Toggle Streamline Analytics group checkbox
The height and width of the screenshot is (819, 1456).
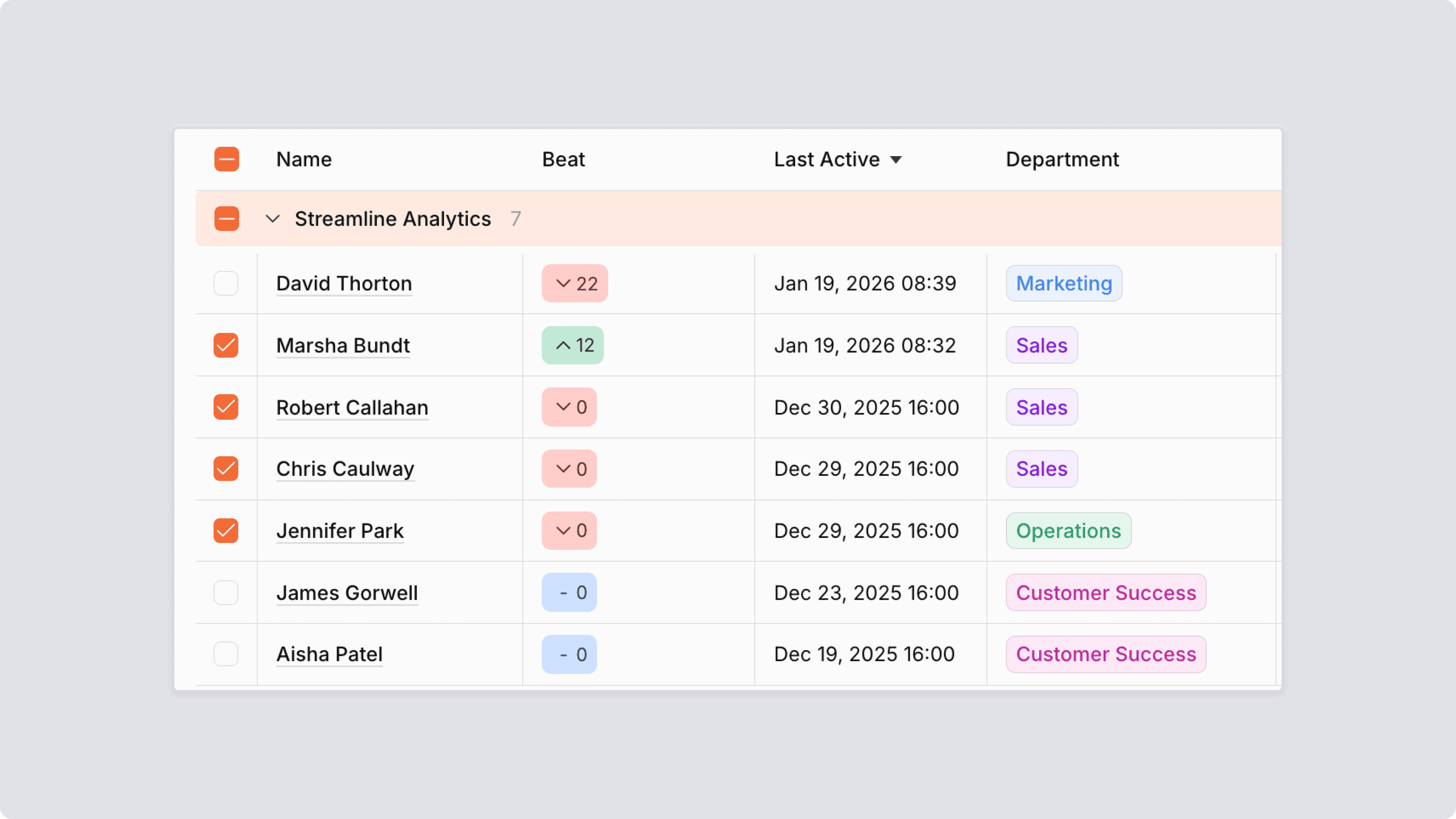point(226,219)
